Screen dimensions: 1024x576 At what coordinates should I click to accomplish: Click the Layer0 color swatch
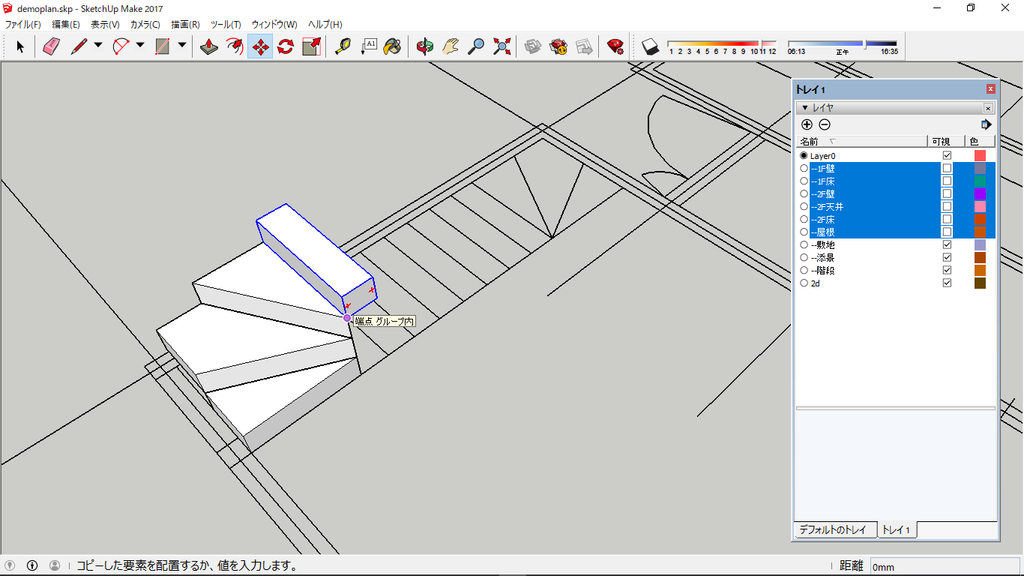(x=980, y=155)
